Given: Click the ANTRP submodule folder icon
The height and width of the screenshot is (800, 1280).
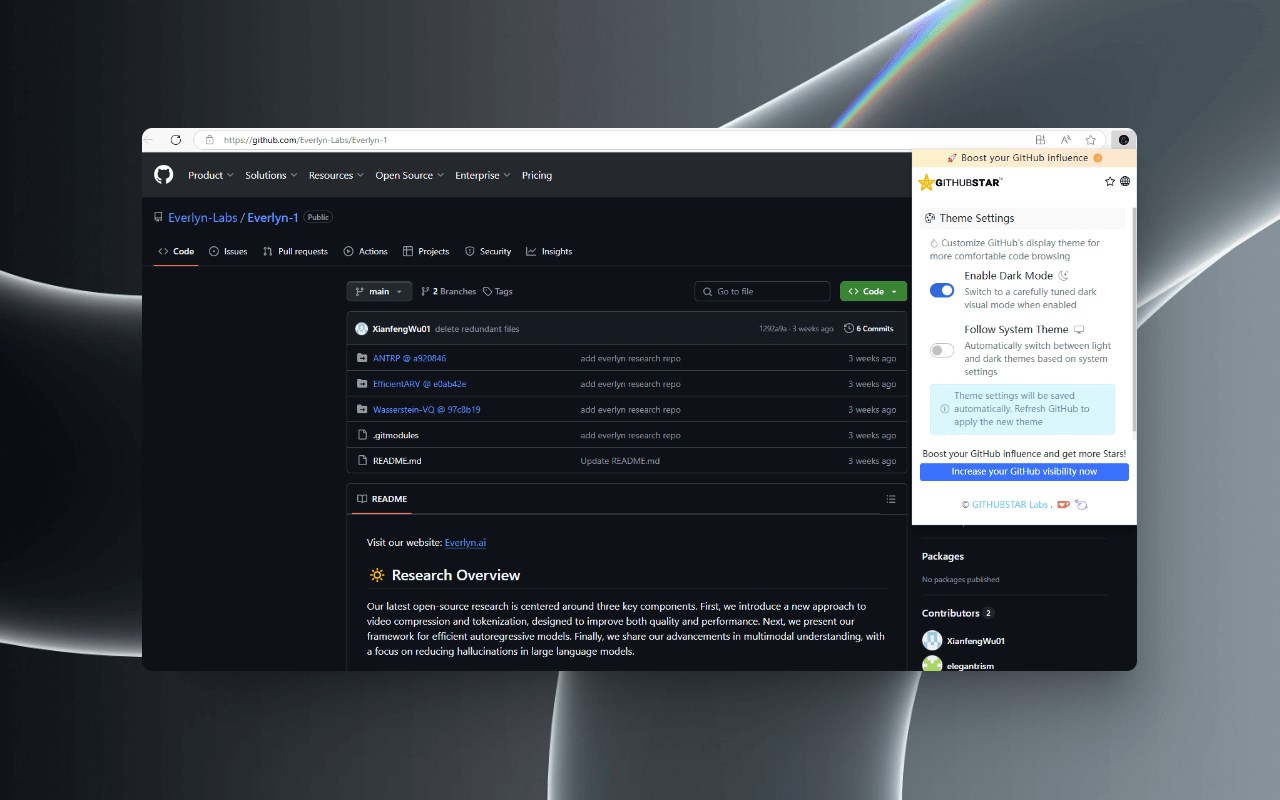Looking at the screenshot, I should (x=363, y=358).
